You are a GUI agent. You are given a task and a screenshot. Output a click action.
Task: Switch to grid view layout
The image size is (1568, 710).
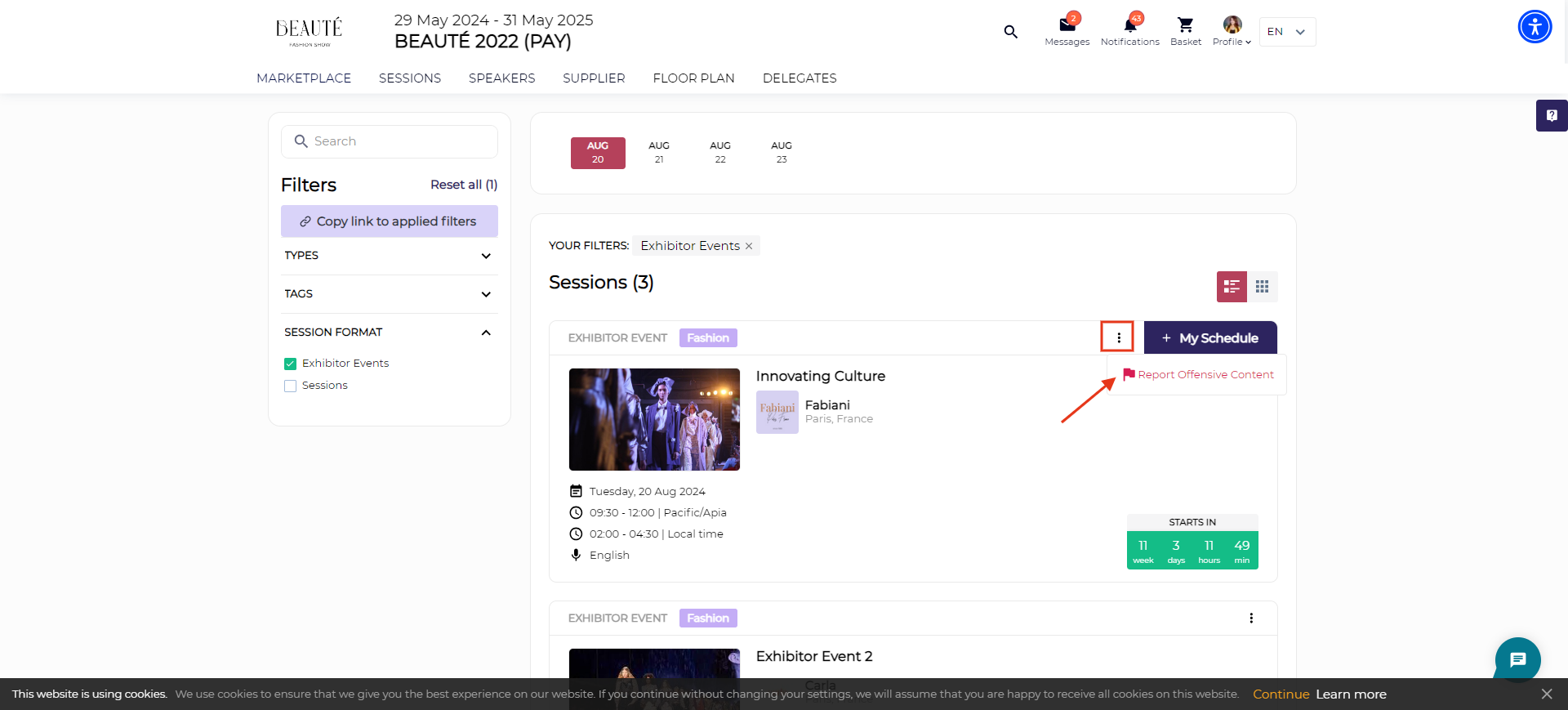pyautogui.click(x=1263, y=287)
